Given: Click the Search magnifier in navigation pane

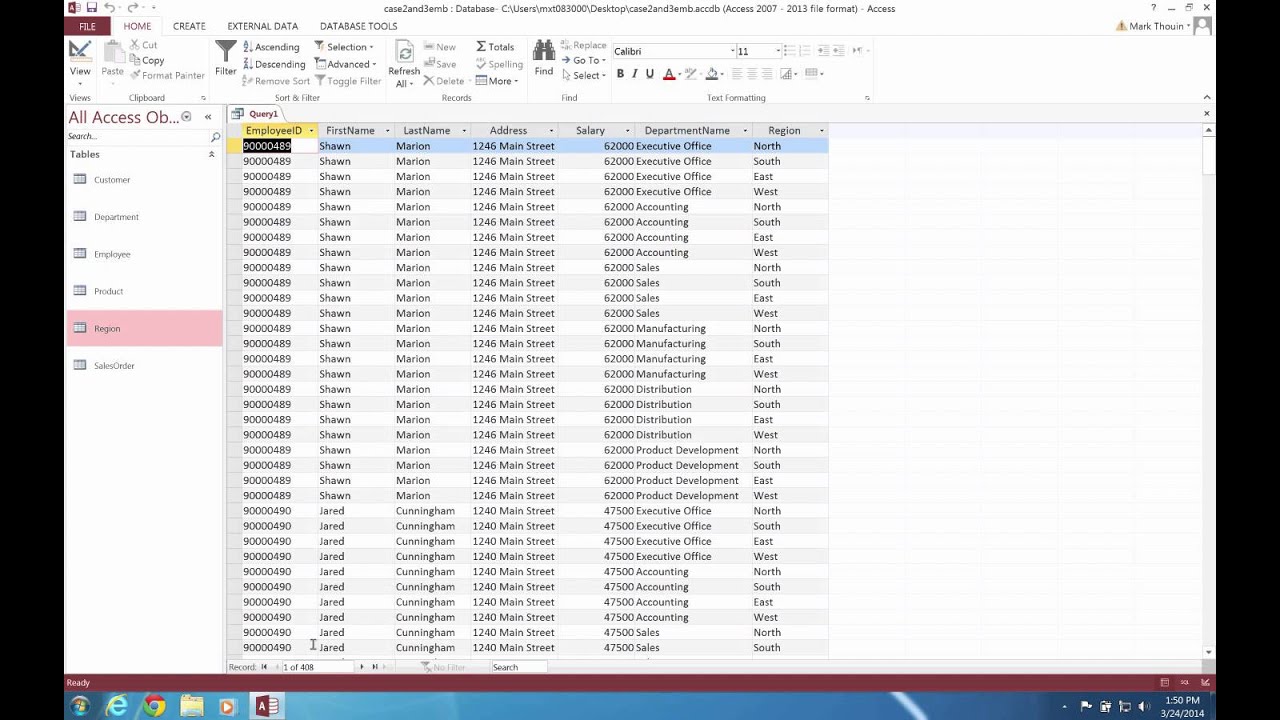Looking at the screenshot, I should click(x=215, y=136).
